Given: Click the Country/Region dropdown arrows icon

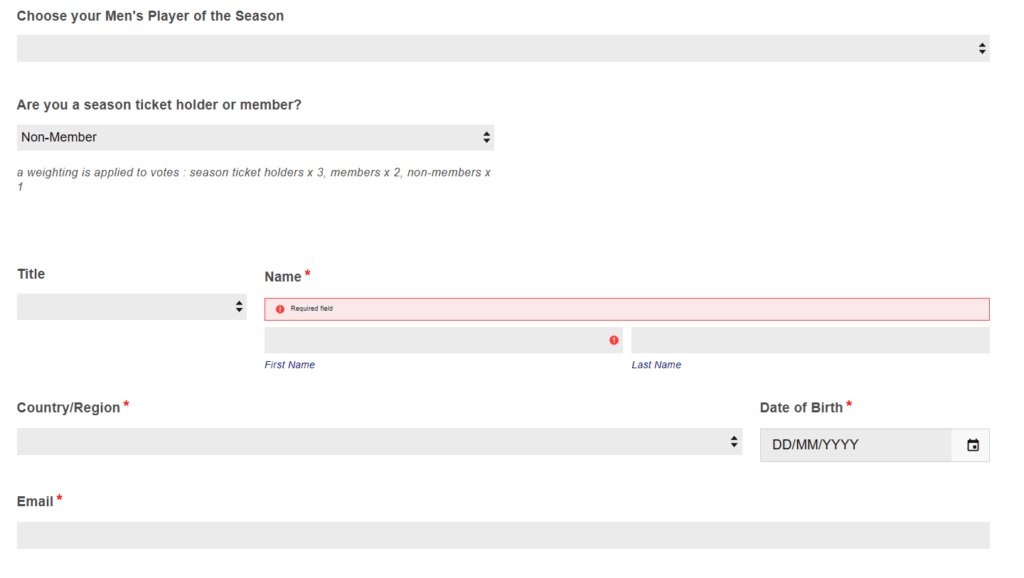Looking at the screenshot, I should (734, 442).
